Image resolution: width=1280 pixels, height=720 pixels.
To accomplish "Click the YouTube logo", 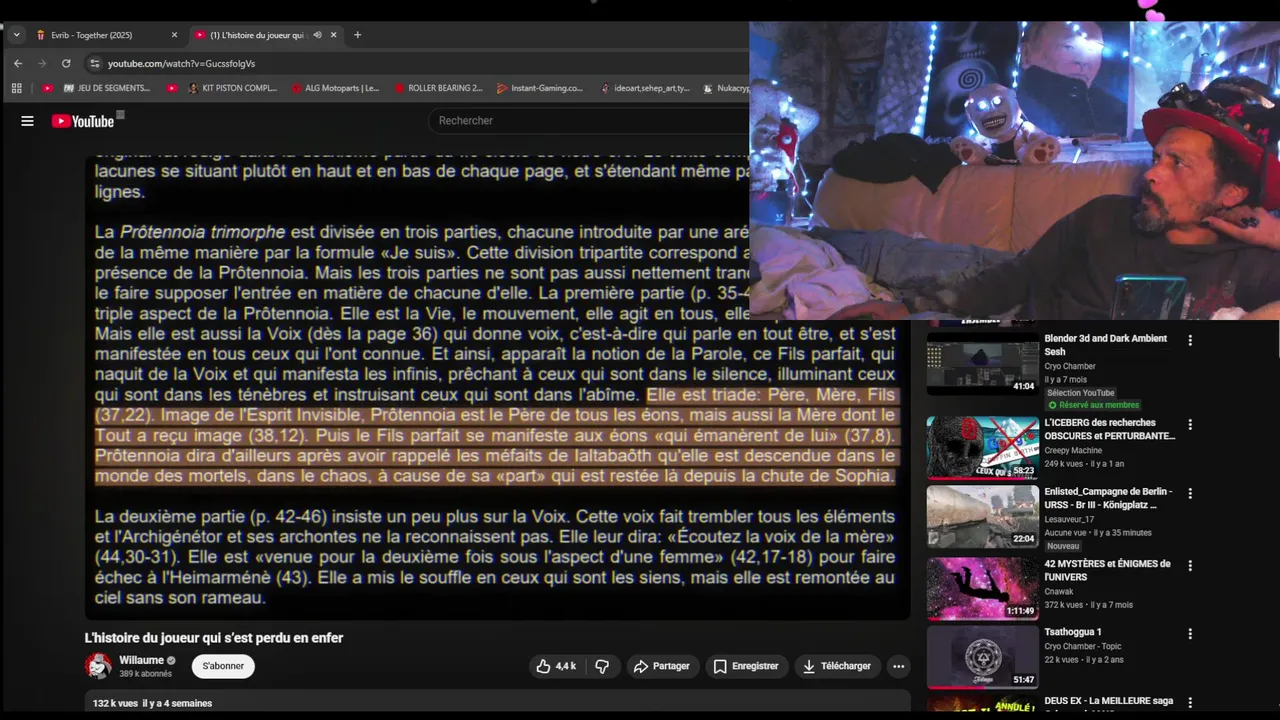I will point(83,121).
